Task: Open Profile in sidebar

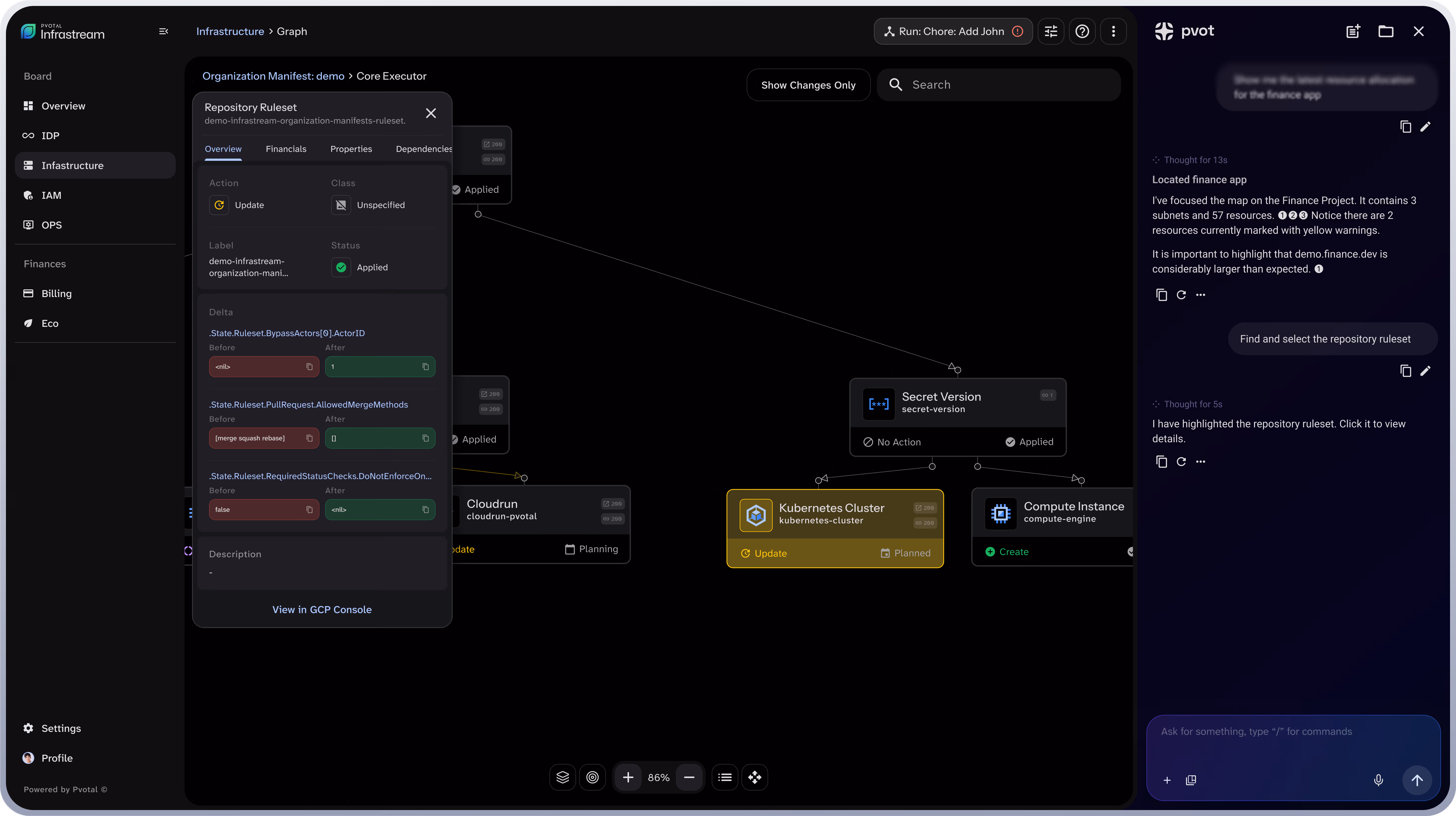Action: 95,758
